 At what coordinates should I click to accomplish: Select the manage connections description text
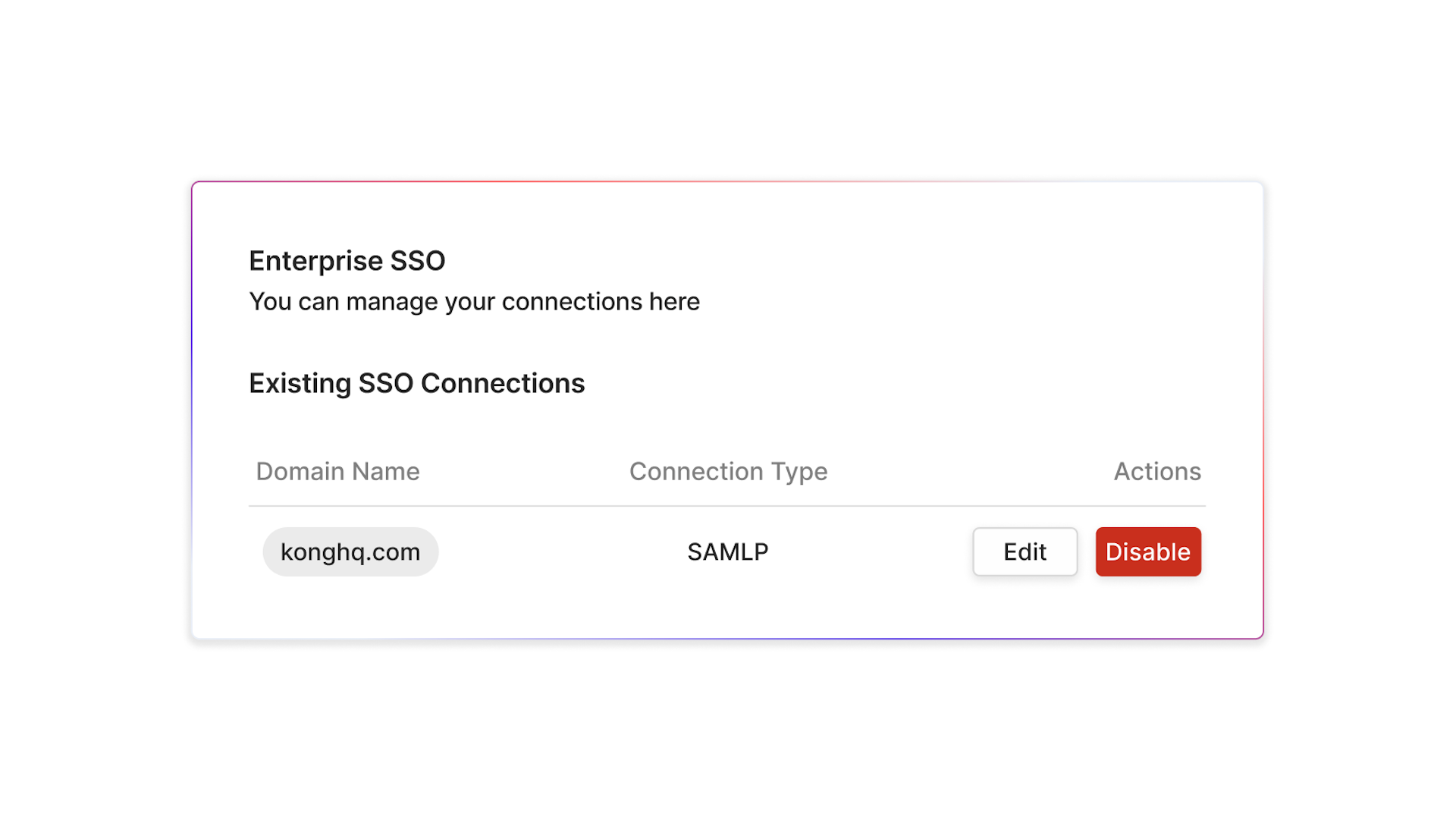pyautogui.click(x=474, y=301)
